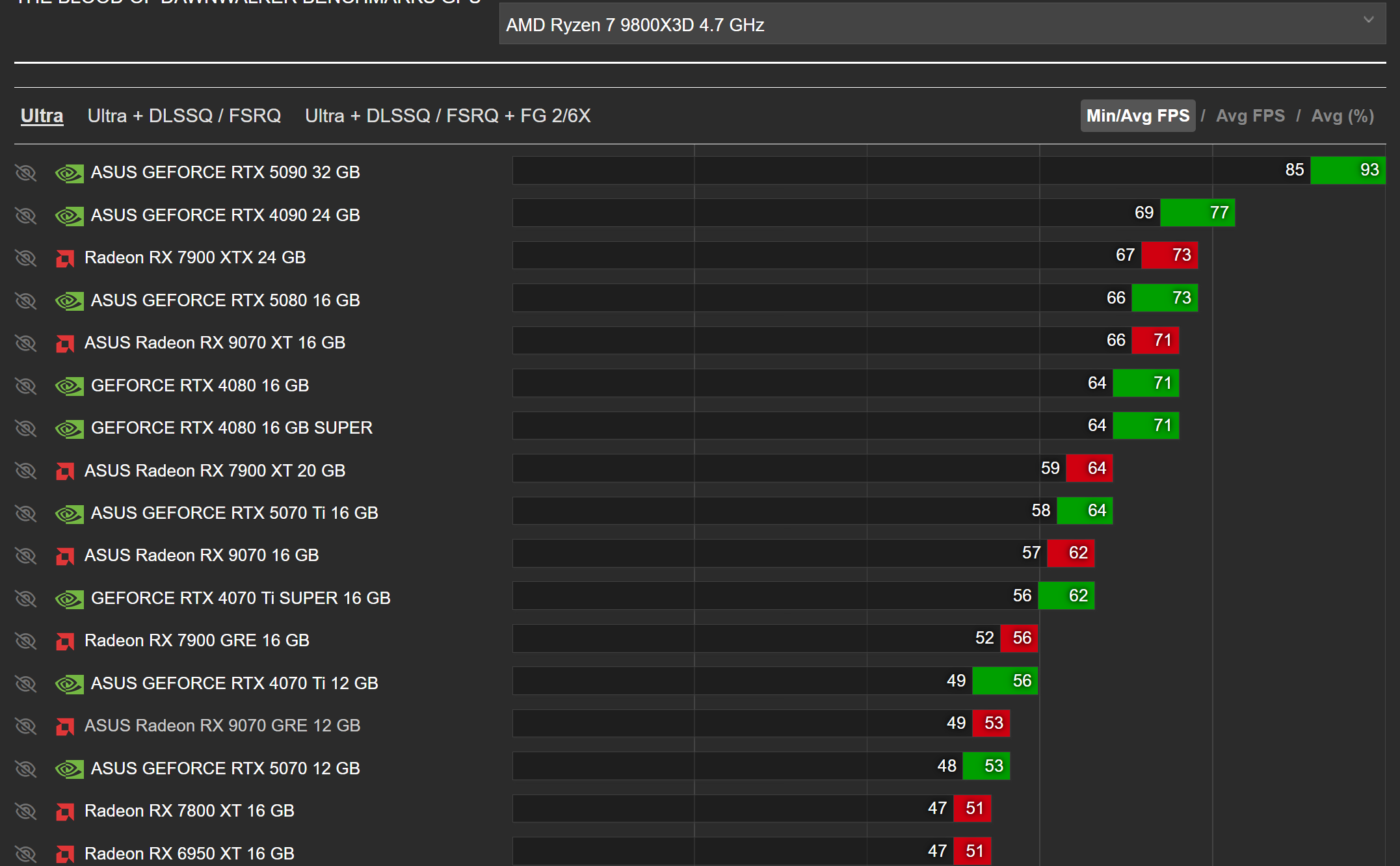Hide the GeForce RTX 4070 Ti SUPER 16 GB entry

(26, 598)
